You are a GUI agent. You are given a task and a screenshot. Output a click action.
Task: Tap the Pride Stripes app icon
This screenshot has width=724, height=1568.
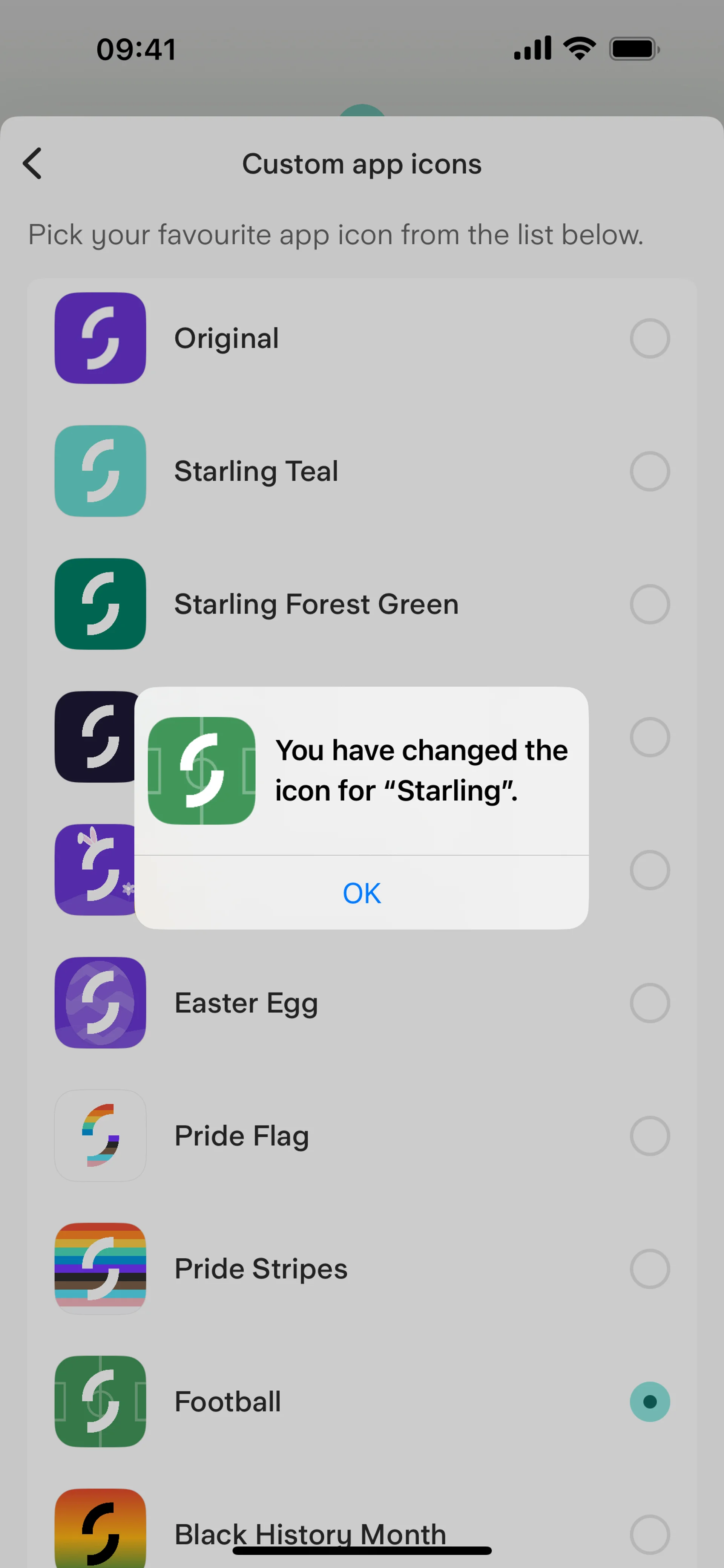[100, 1268]
